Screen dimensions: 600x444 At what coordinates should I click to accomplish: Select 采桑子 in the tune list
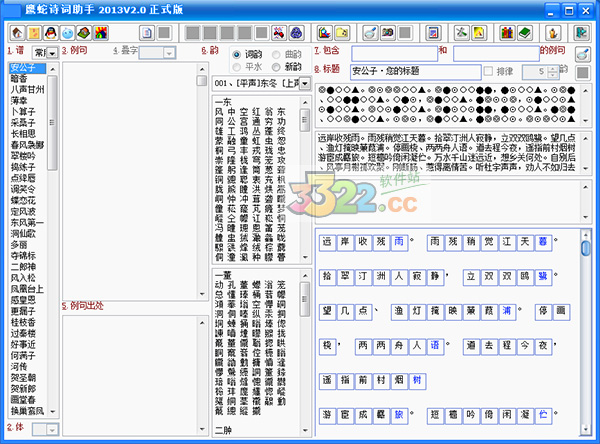point(23,123)
